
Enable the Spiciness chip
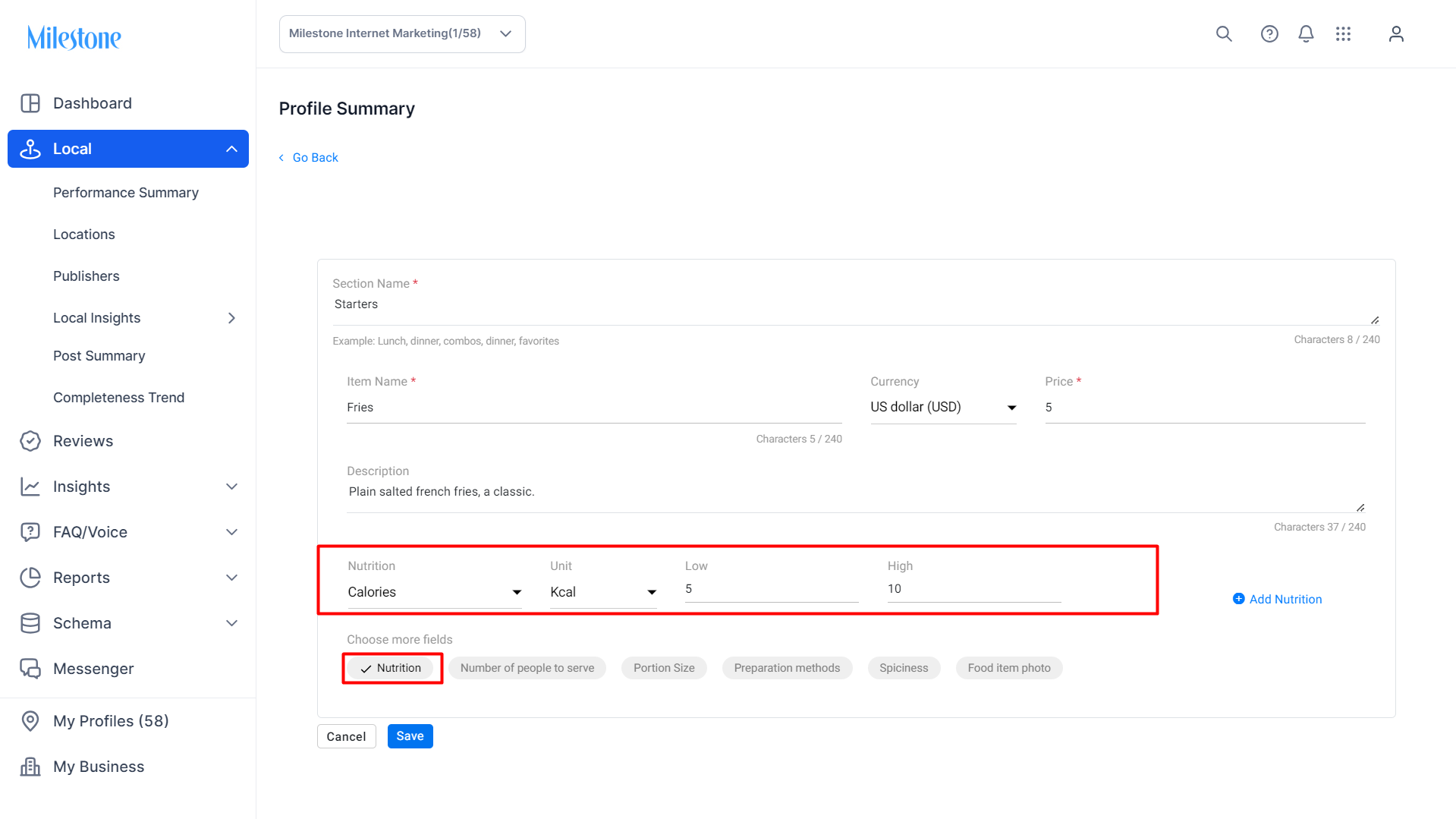pos(904,668)
